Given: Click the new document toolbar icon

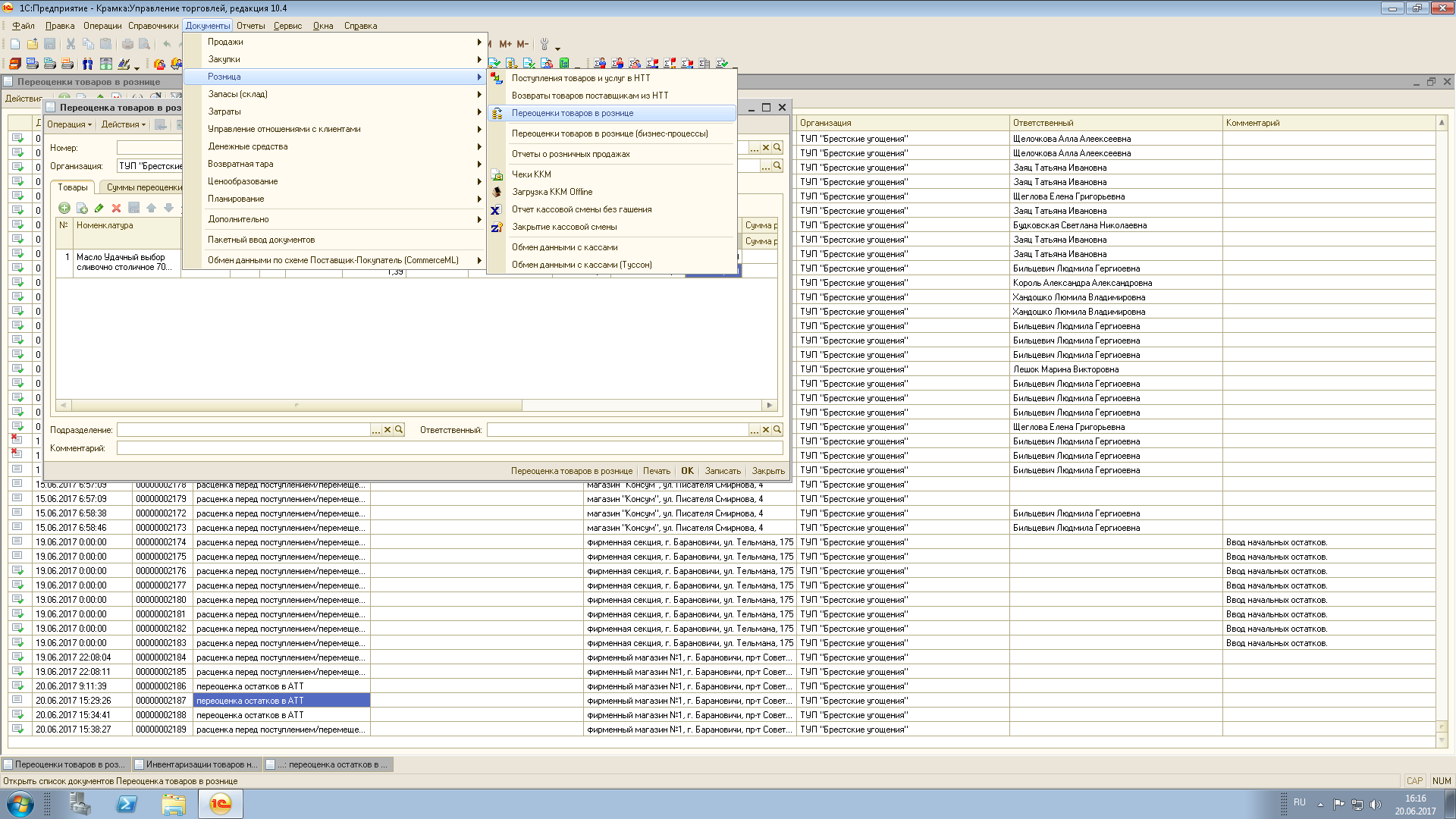Looking at the screenshot, I should coord(15,44).
